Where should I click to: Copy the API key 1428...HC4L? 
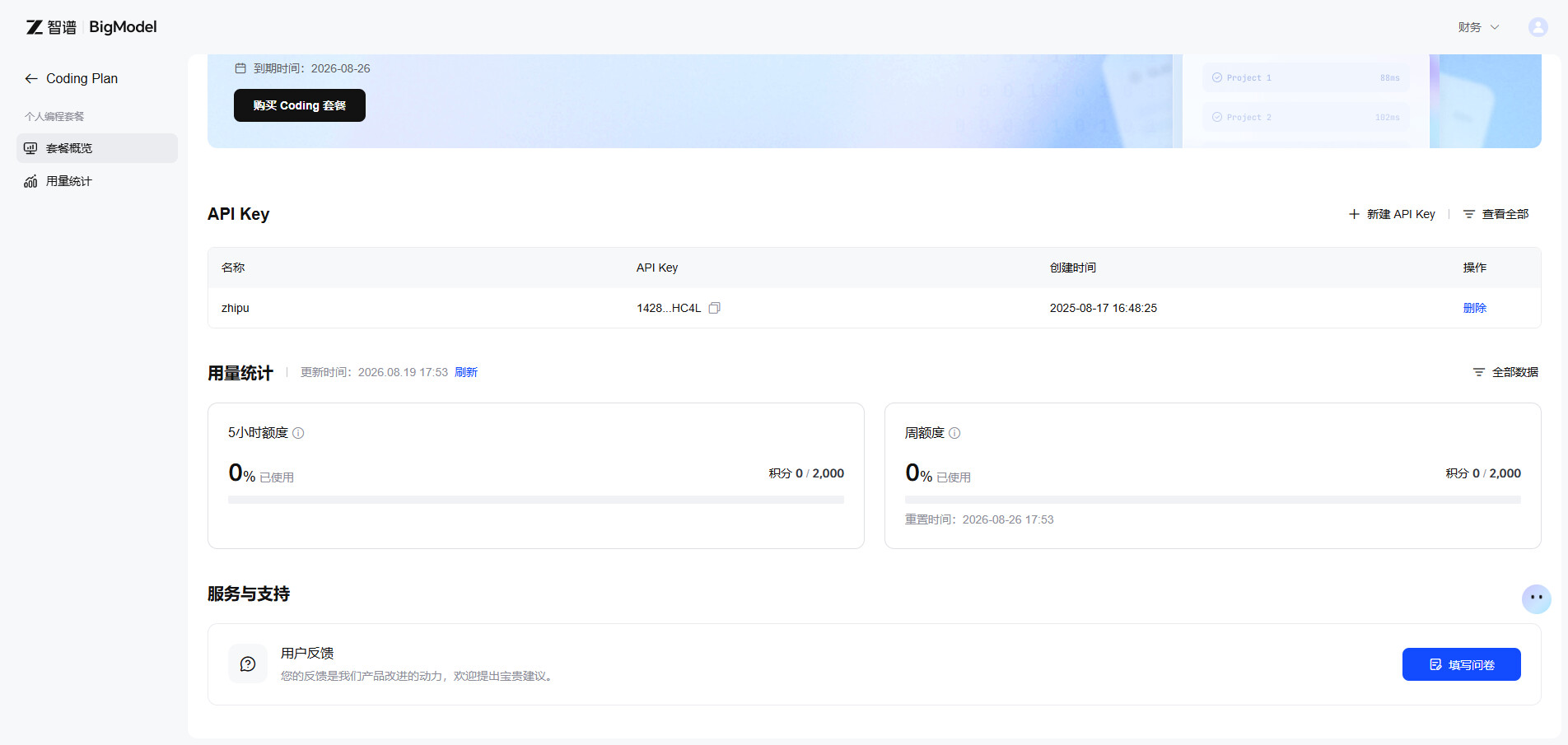tap(715, 308)
